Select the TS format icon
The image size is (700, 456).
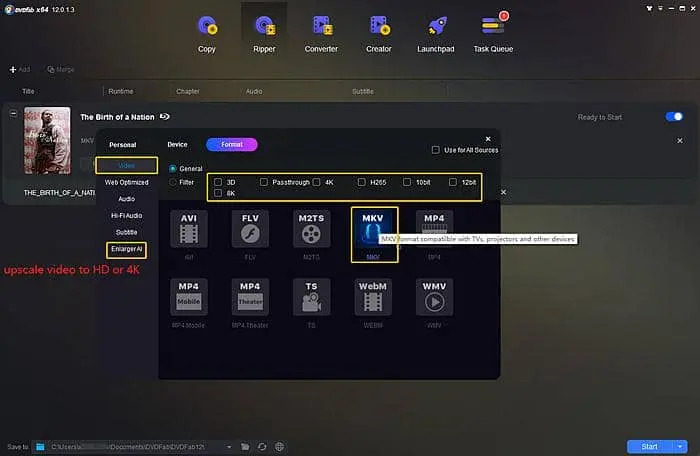click(311, 297)
